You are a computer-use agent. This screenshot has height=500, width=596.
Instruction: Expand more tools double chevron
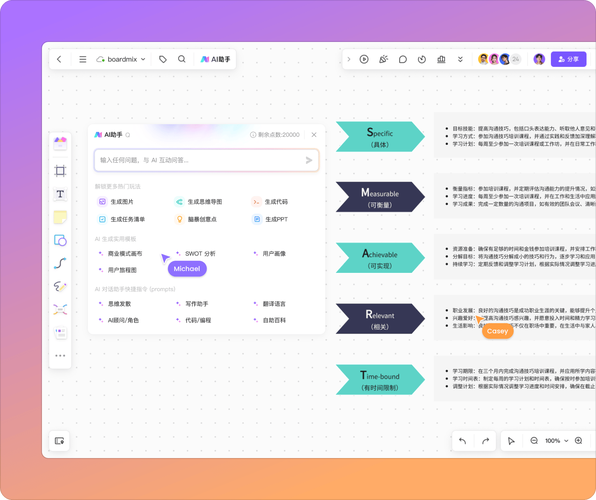[460, 59]
